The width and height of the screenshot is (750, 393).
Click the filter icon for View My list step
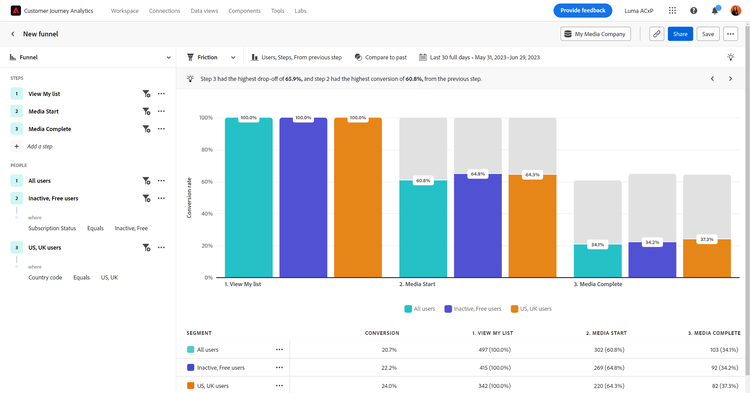(146, 94)
